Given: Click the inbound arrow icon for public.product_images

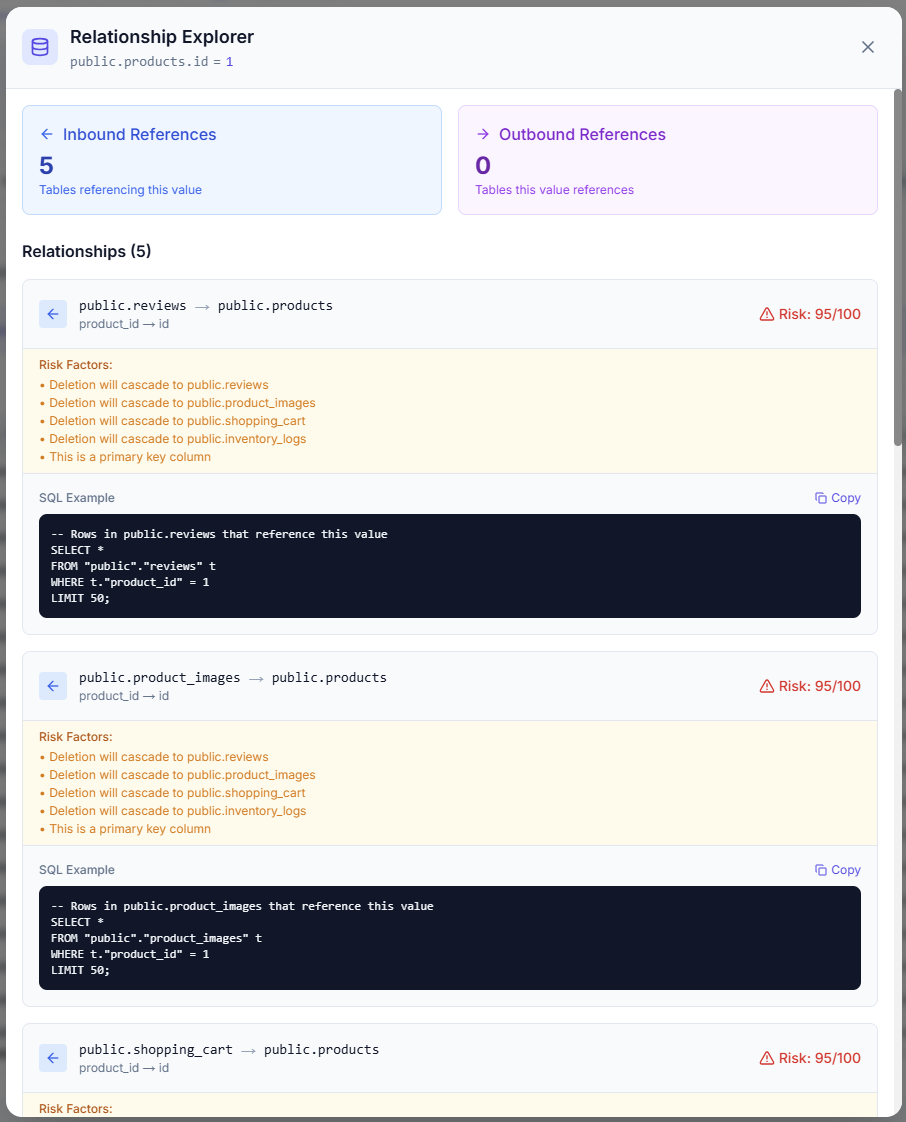Looking at the screenshot, I should pos(53,686).
